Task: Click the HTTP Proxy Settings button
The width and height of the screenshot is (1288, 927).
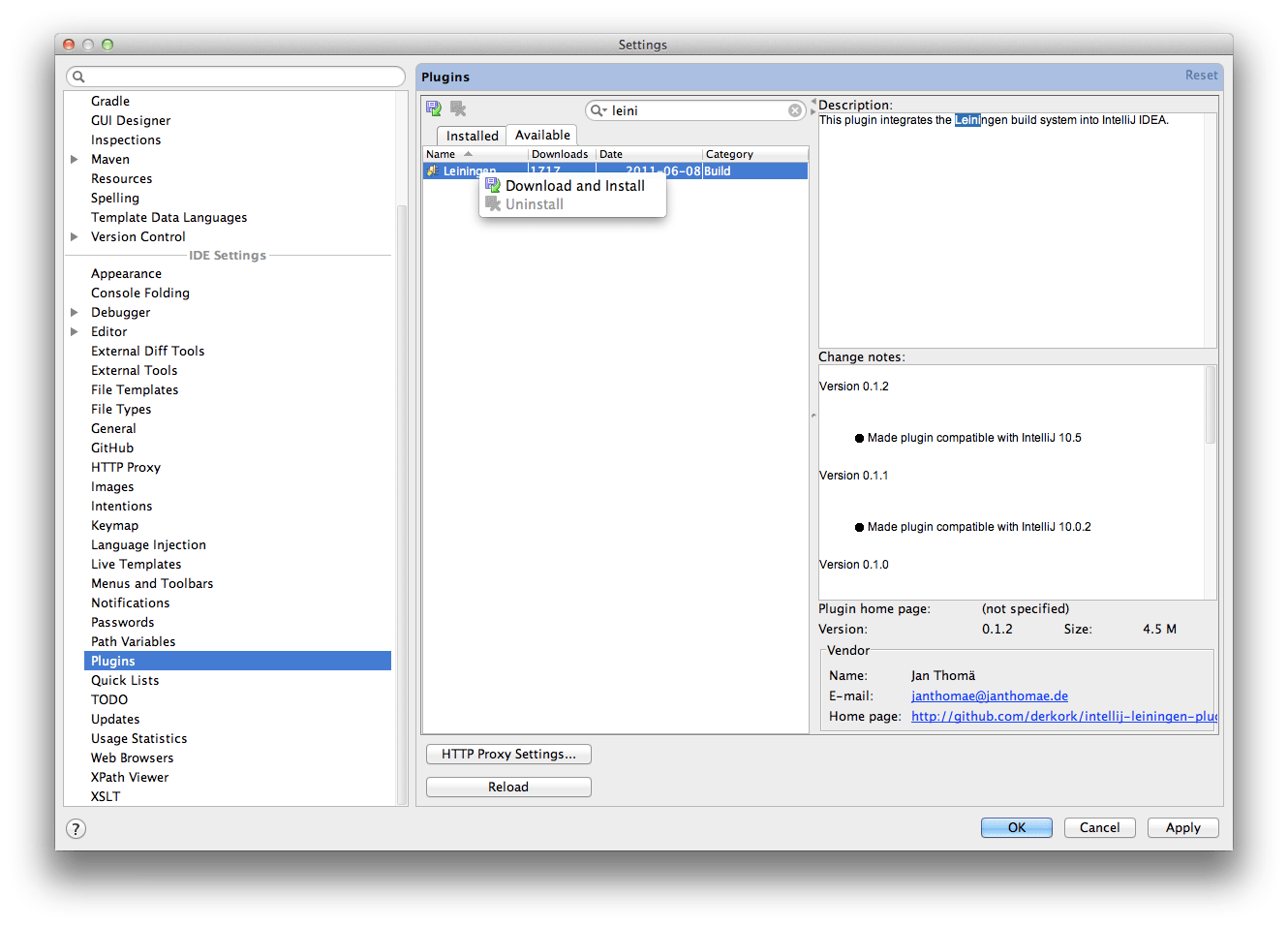Action: pyautogui.click(x=508, y=754)
